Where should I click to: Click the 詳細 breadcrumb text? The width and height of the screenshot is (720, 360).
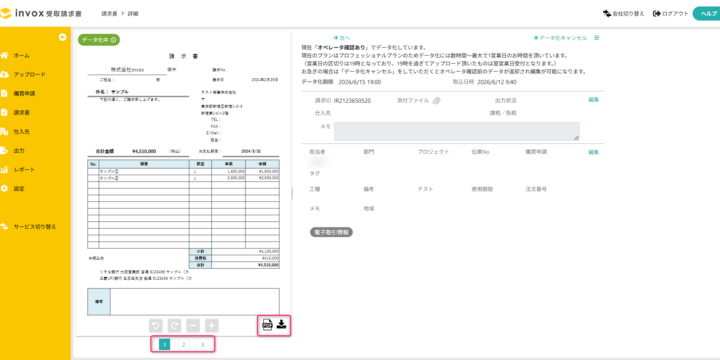click(x=134, y=14)
